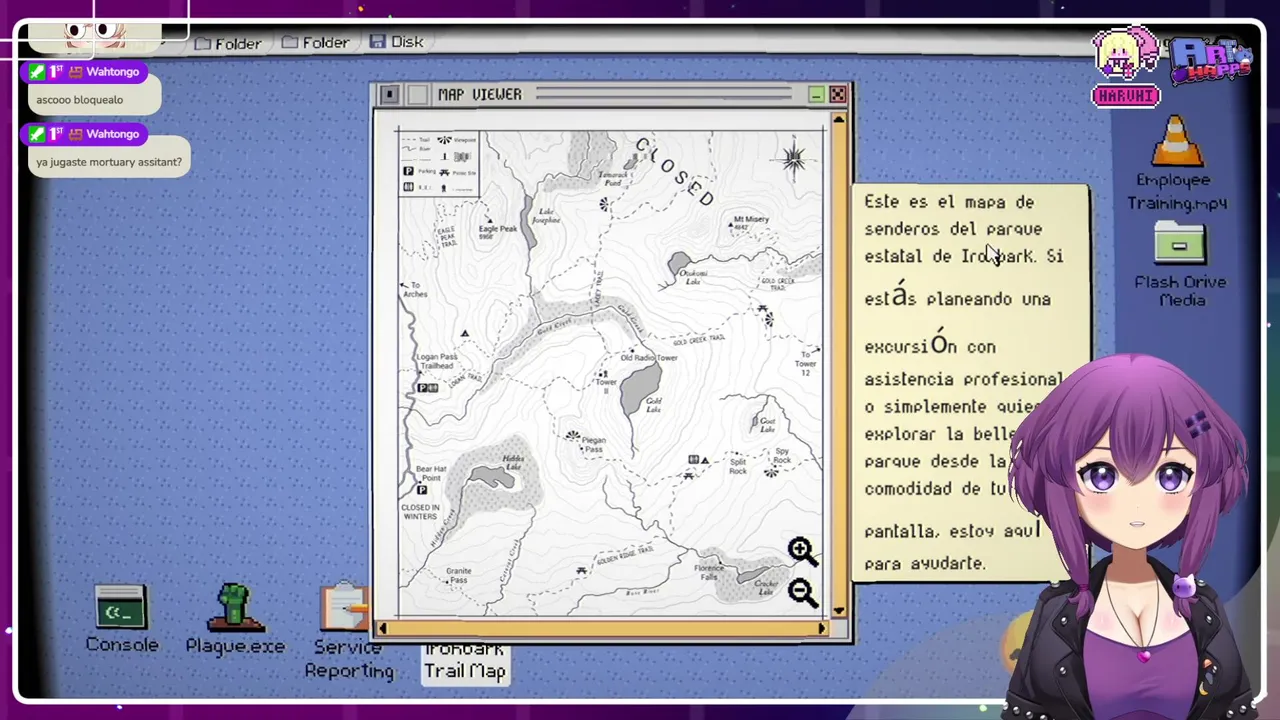Click the 'CLOSED' text across the map top
Viewport: 1280px width, 720px height.
tap(675, 171)
